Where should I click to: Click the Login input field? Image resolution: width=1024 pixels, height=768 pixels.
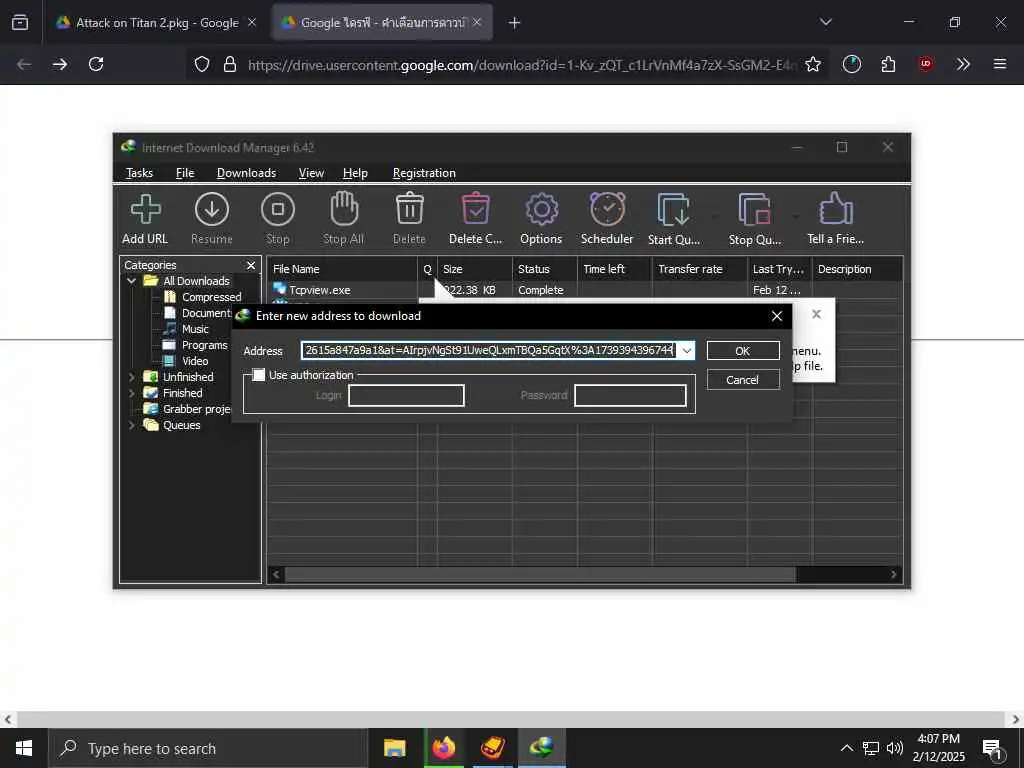point(406,395)
